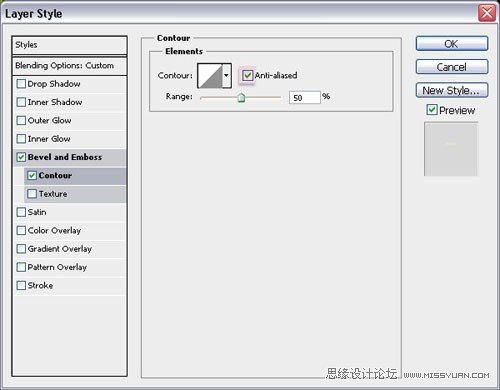This screenshot has height=390, width=500.
Task: Select the Satin label
Action: point(37,212)
